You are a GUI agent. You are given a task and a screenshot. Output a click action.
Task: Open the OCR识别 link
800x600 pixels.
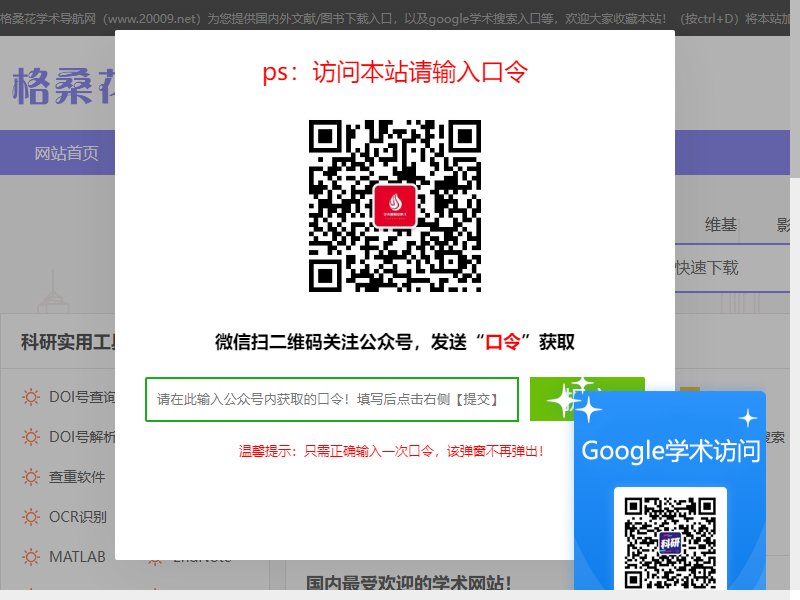click(78, 517)
